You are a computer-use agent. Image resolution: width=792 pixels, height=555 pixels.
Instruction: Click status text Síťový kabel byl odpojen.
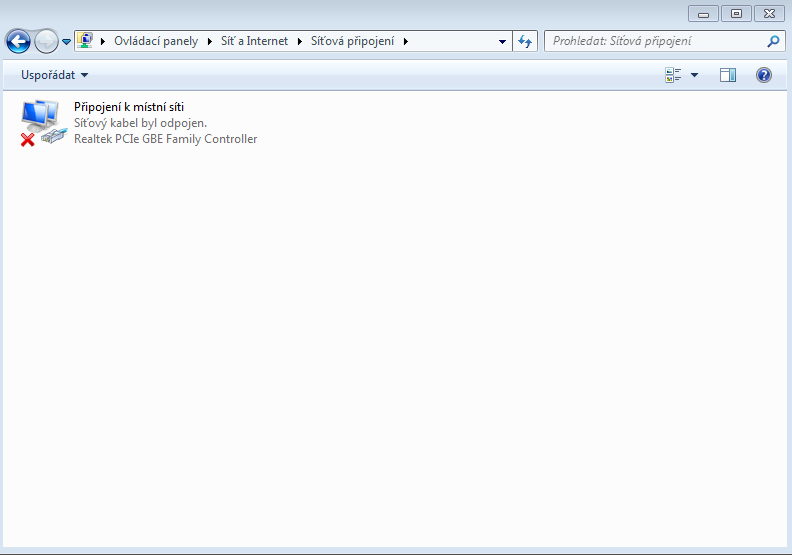point(140,123)
